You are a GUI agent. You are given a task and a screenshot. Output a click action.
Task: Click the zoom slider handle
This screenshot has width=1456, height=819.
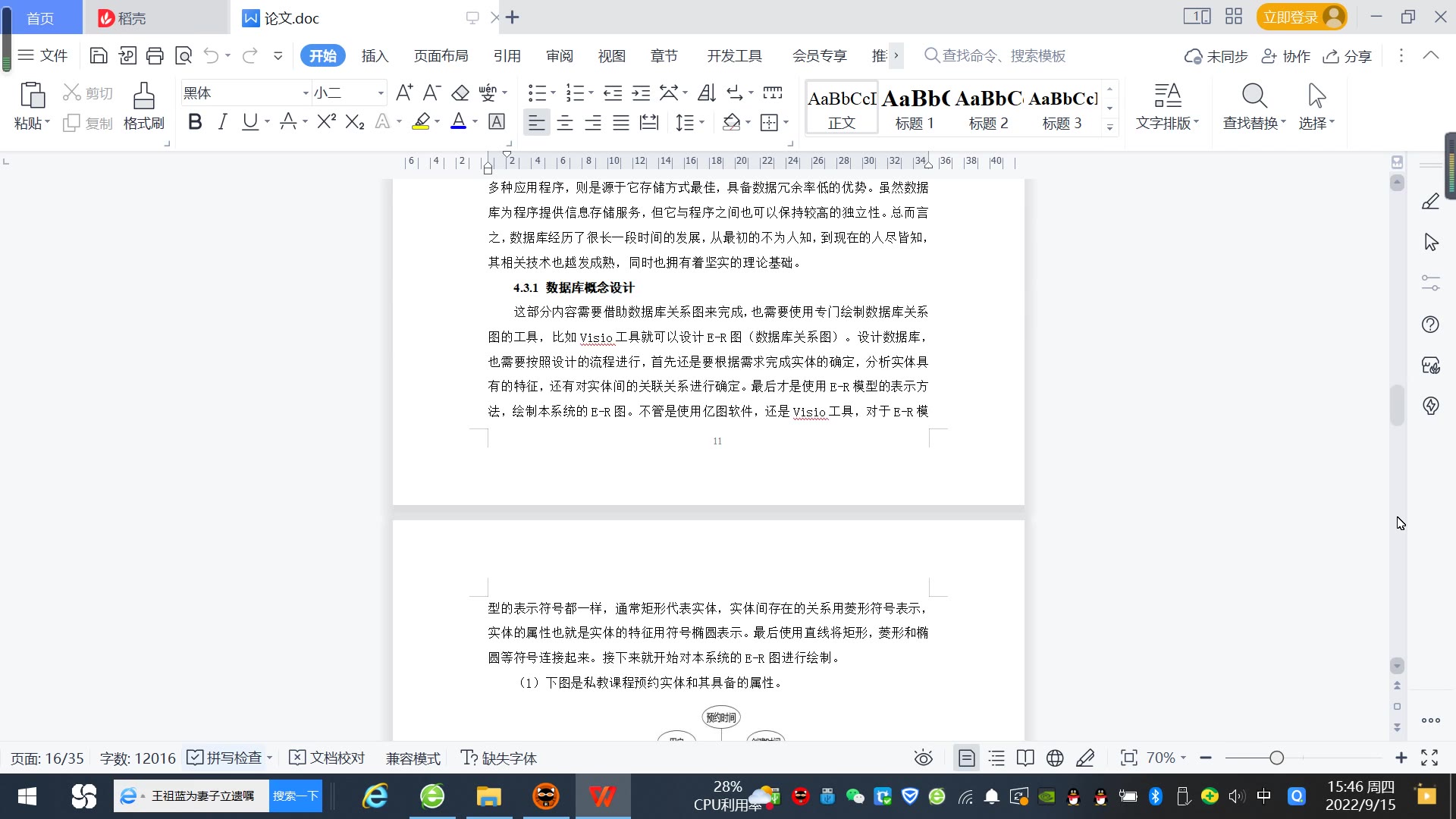1277,758
